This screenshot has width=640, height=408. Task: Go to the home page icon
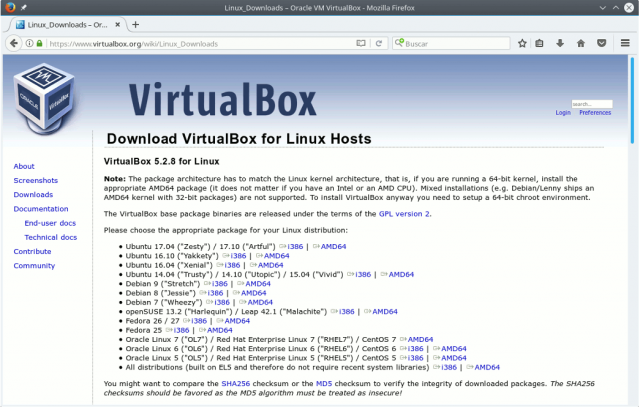pyautogui.click(x=581, y=43)
